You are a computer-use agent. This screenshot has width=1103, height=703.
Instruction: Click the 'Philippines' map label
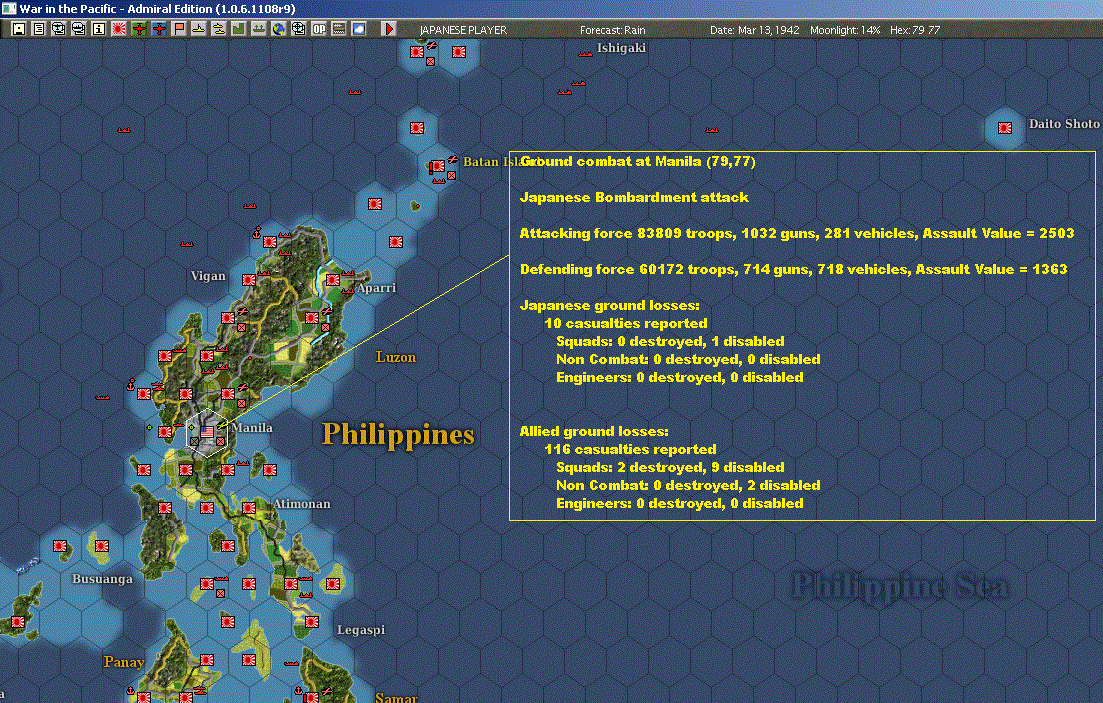pyautogui.click(x=398, y=434)
